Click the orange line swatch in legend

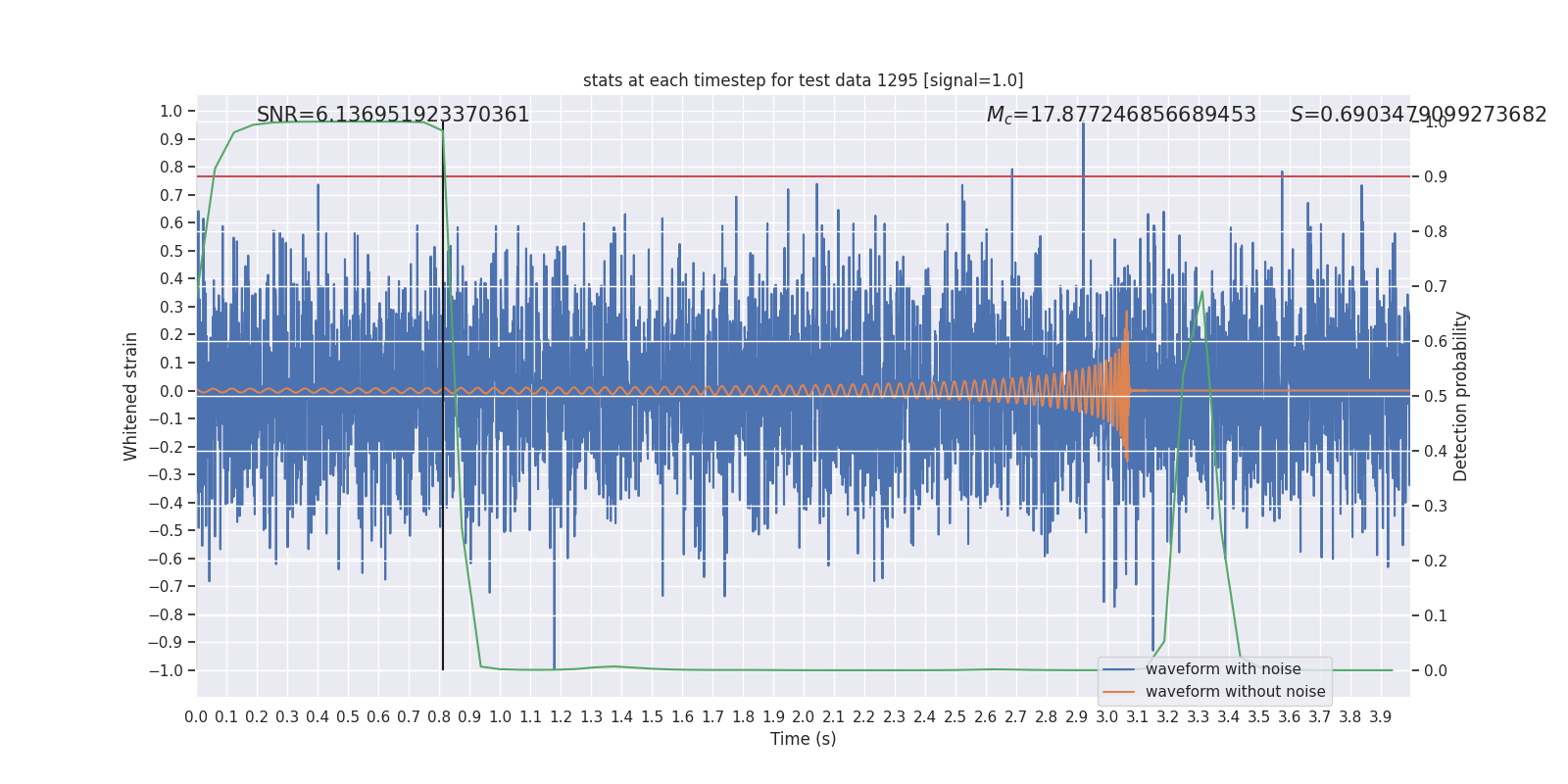[x=1118, y=692]
